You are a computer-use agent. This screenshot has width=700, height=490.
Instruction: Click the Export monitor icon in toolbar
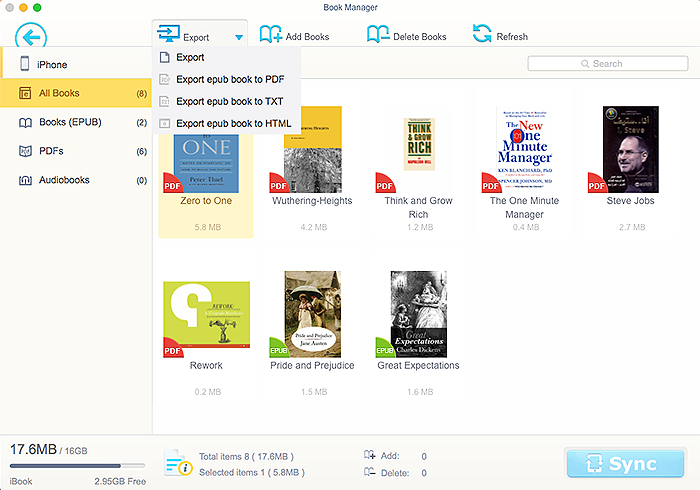pos(168,33)
